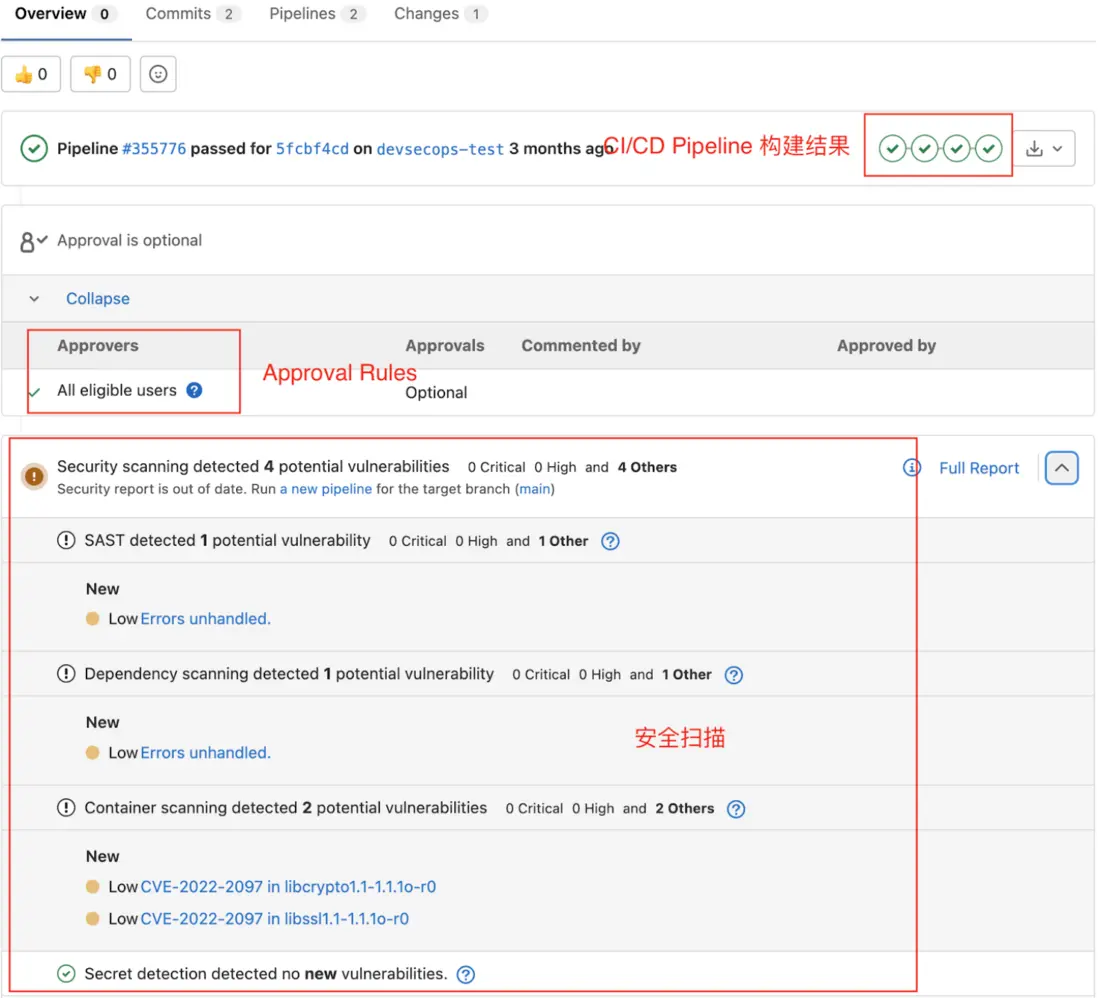Open the Pipelines tab
The image size is (1098, 998).
pos(316,14)
